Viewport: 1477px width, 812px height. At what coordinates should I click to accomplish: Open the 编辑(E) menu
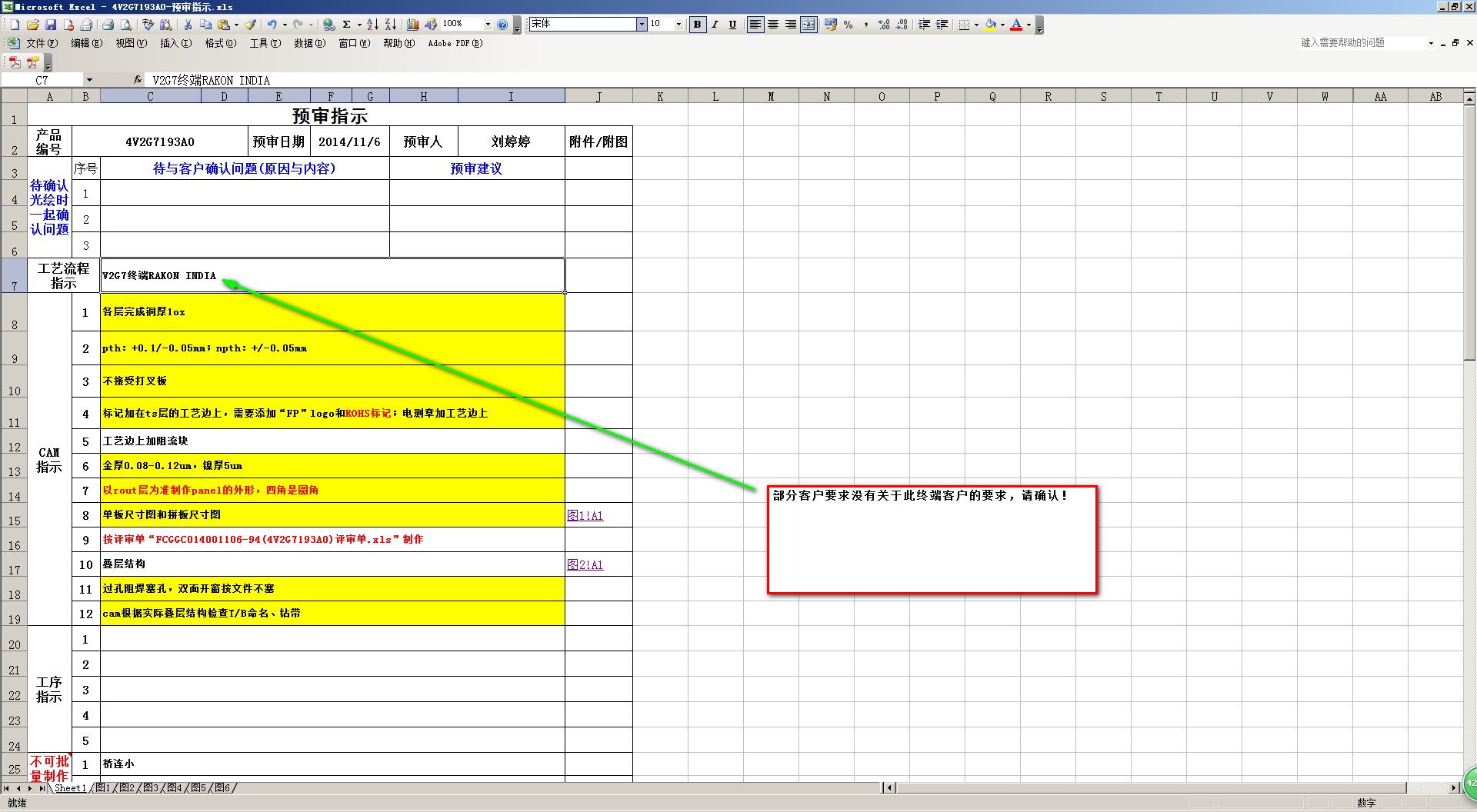(86, 43)
